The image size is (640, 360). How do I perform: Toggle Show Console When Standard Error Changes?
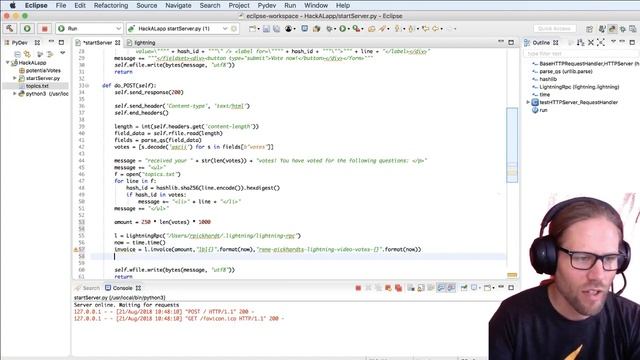click(451, 288)
